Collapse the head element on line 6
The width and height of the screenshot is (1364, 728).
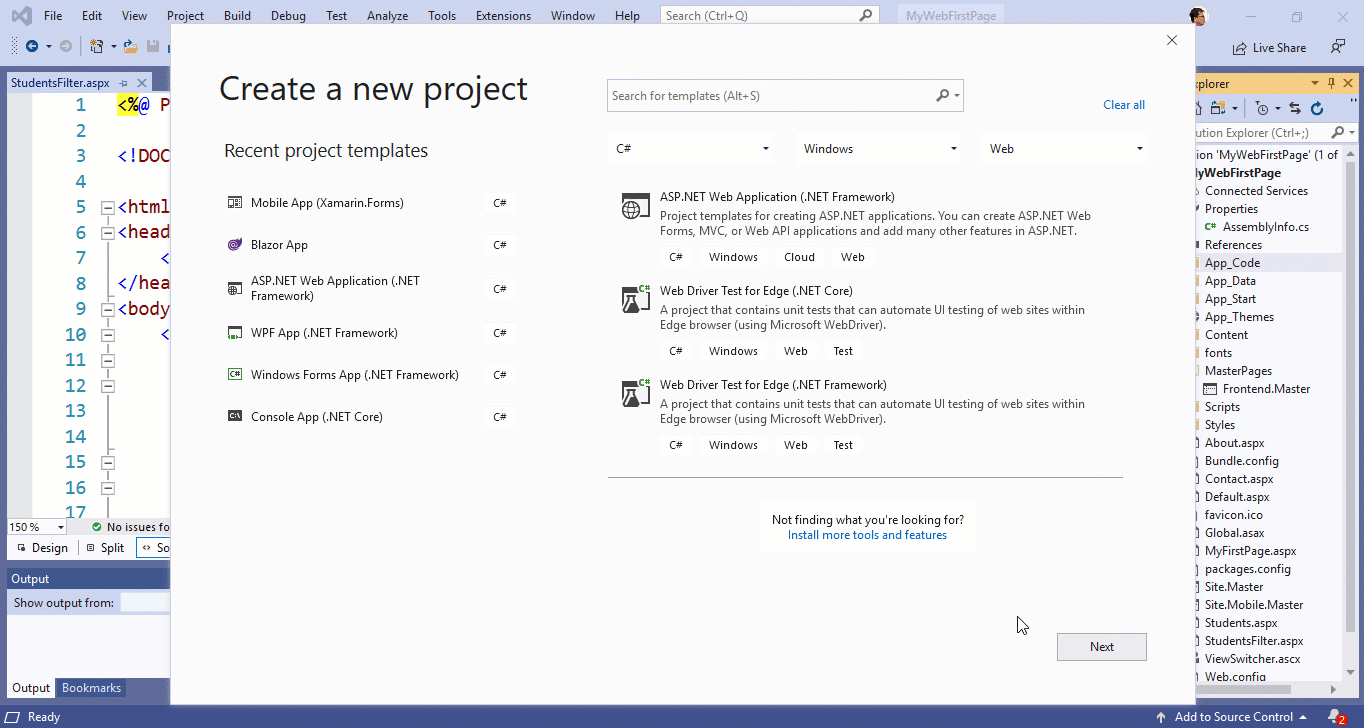pyautogui.click(x=108, y=233)
